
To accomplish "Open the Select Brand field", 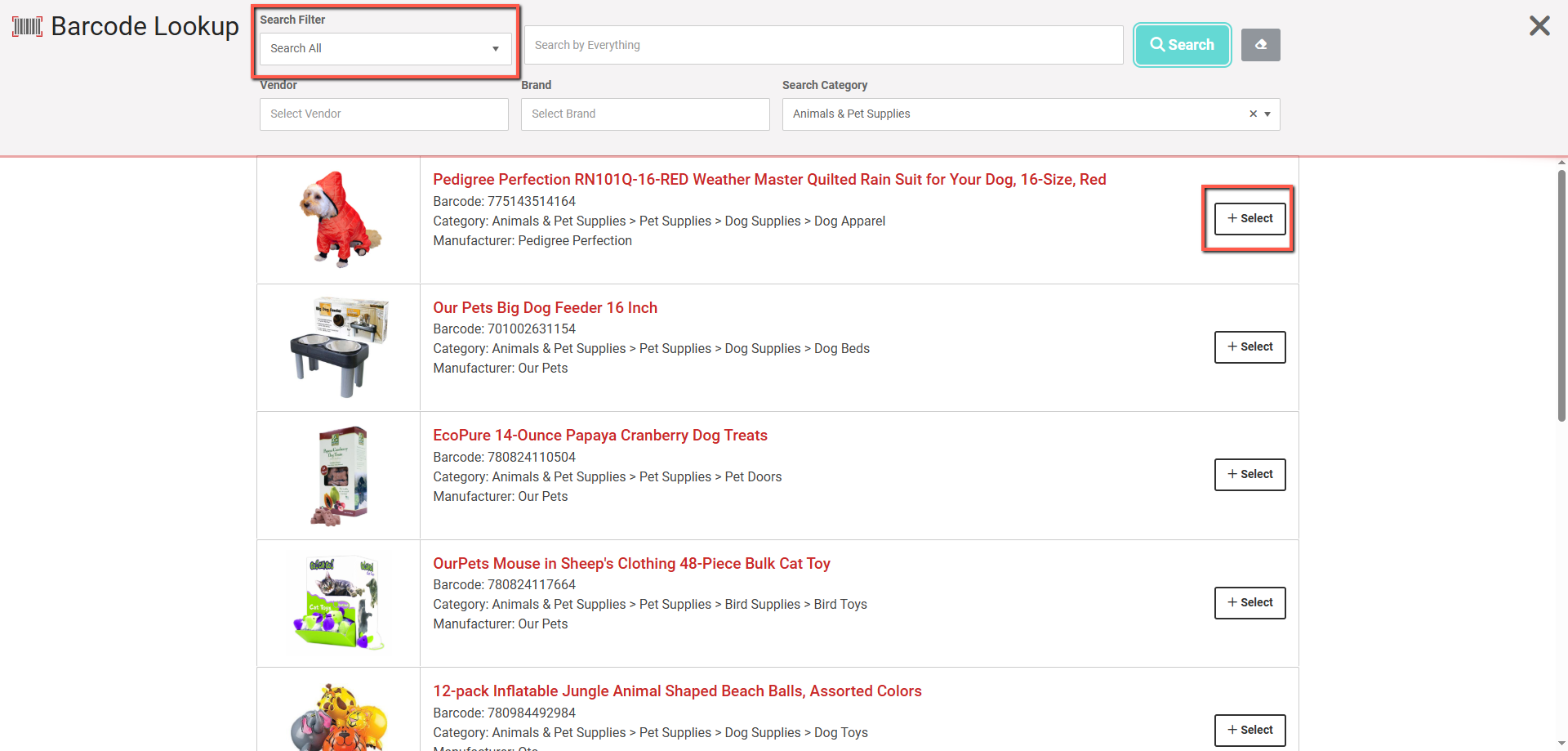I will pos(645,114).
